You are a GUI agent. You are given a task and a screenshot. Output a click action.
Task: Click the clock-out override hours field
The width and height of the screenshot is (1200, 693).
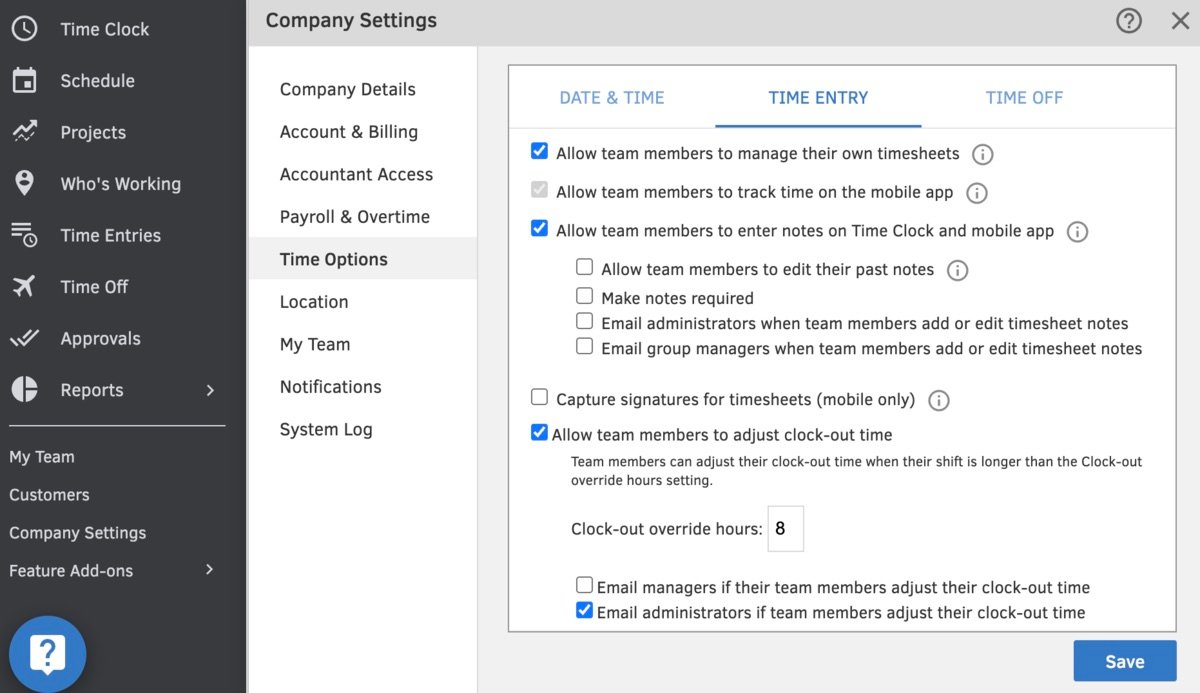pyautogui.click(x=786, y=528)
